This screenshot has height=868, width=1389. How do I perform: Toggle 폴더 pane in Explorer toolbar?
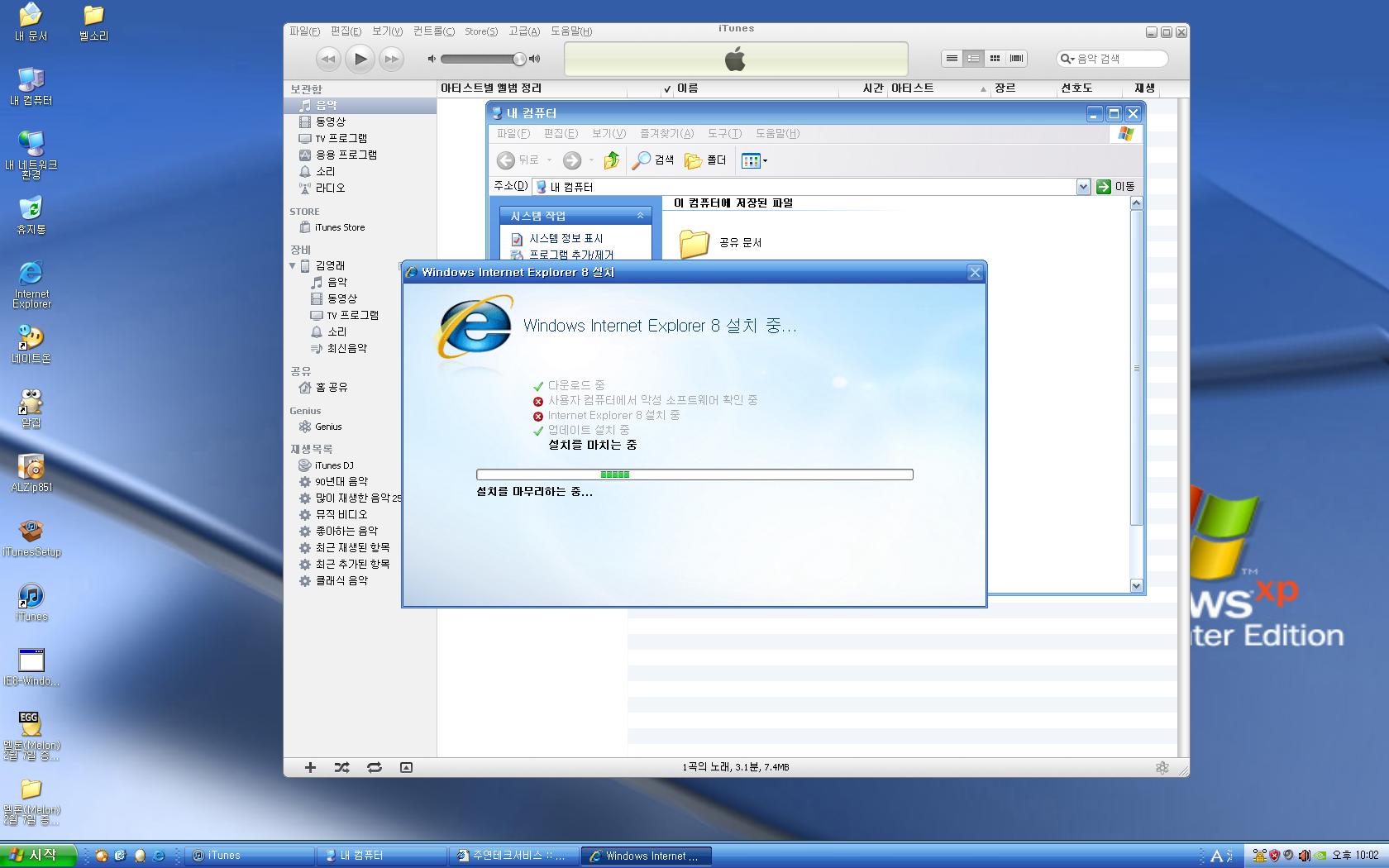coord(705,160)
